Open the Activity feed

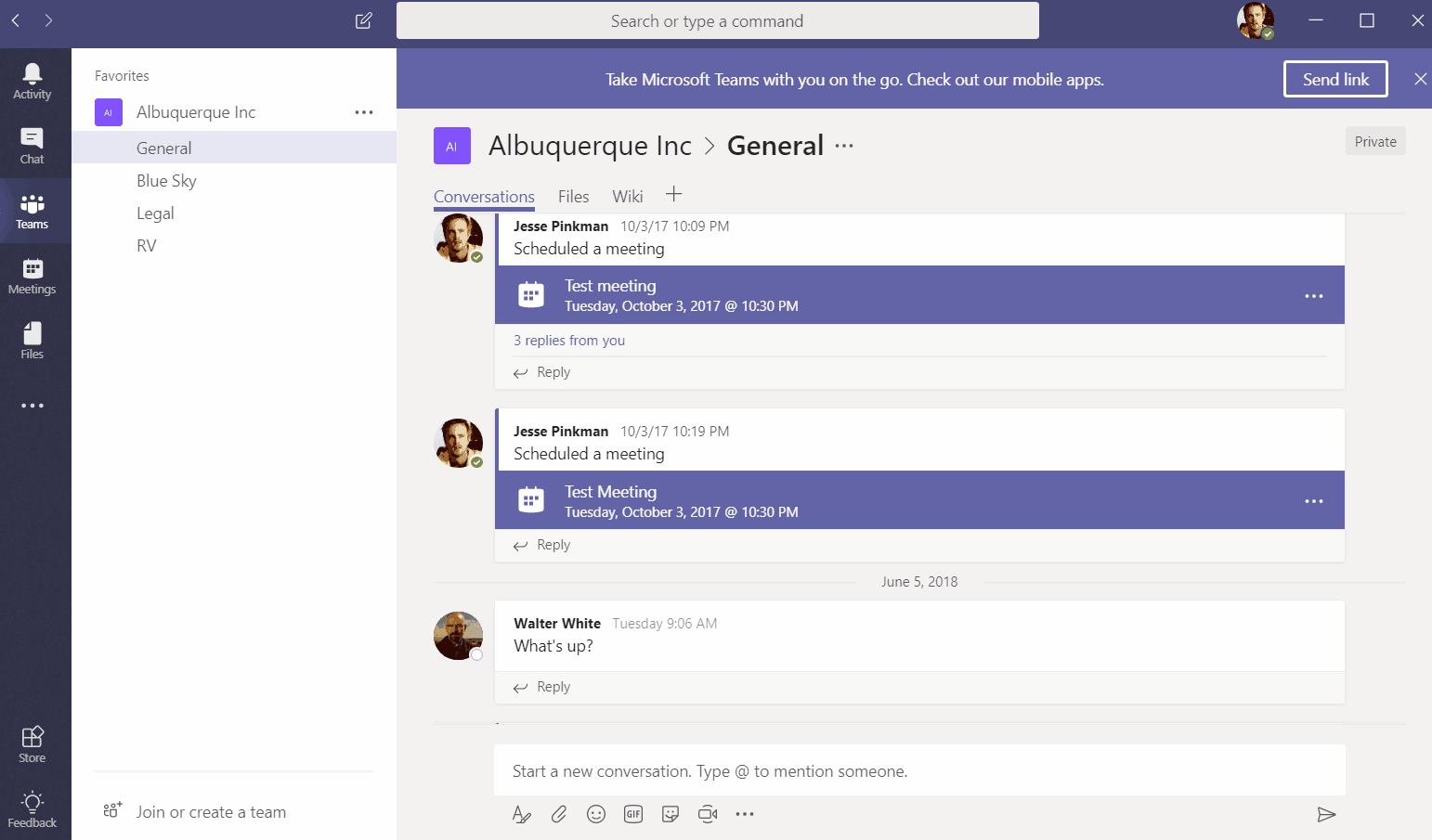[33, 82]
